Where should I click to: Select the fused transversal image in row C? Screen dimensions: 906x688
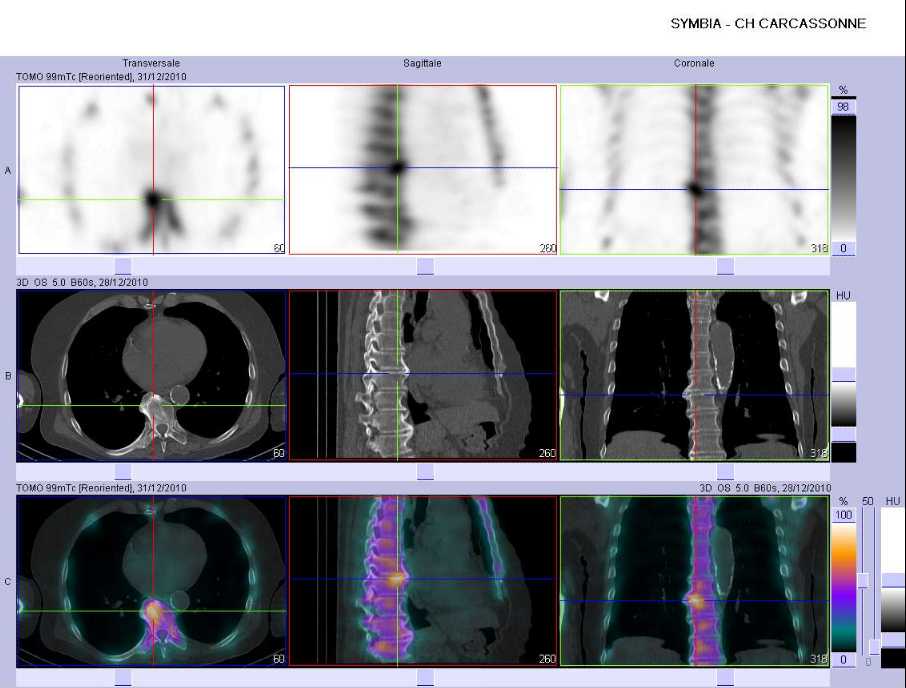point(151,581)
